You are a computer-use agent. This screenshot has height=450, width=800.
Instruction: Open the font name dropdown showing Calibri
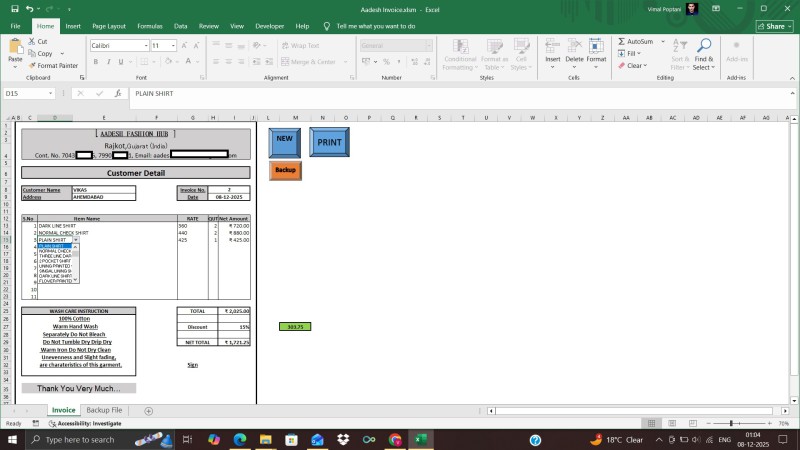pyautogui.click(x=117, y=46)
